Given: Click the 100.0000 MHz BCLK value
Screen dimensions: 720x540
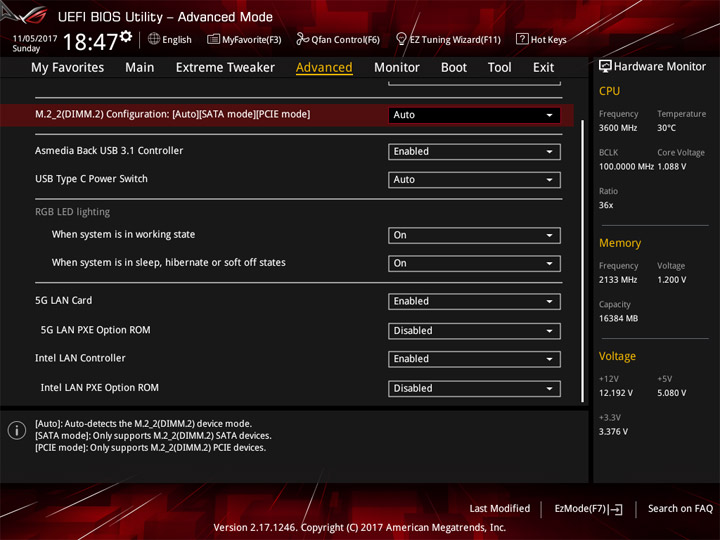Looking at the screenshot, I should click(626, 166).
